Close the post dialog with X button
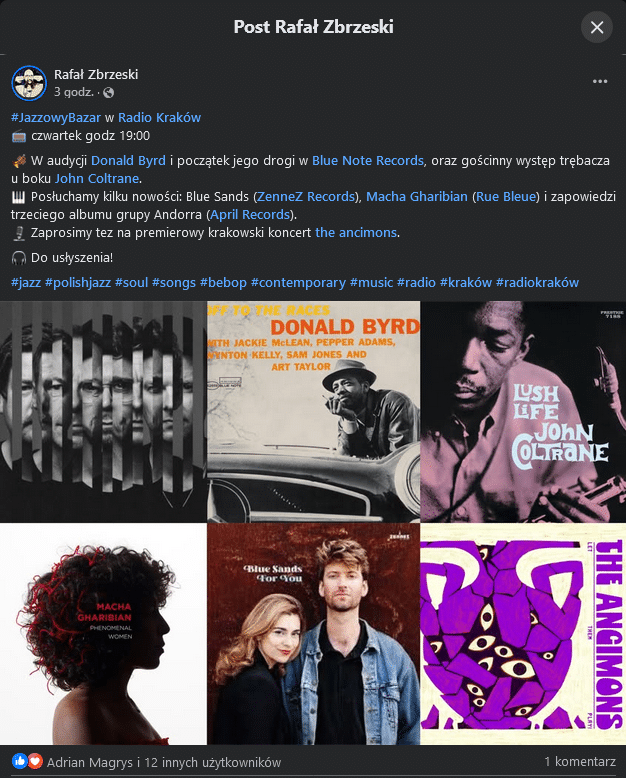This screenshot has height=778, width=626. point(597,27)
